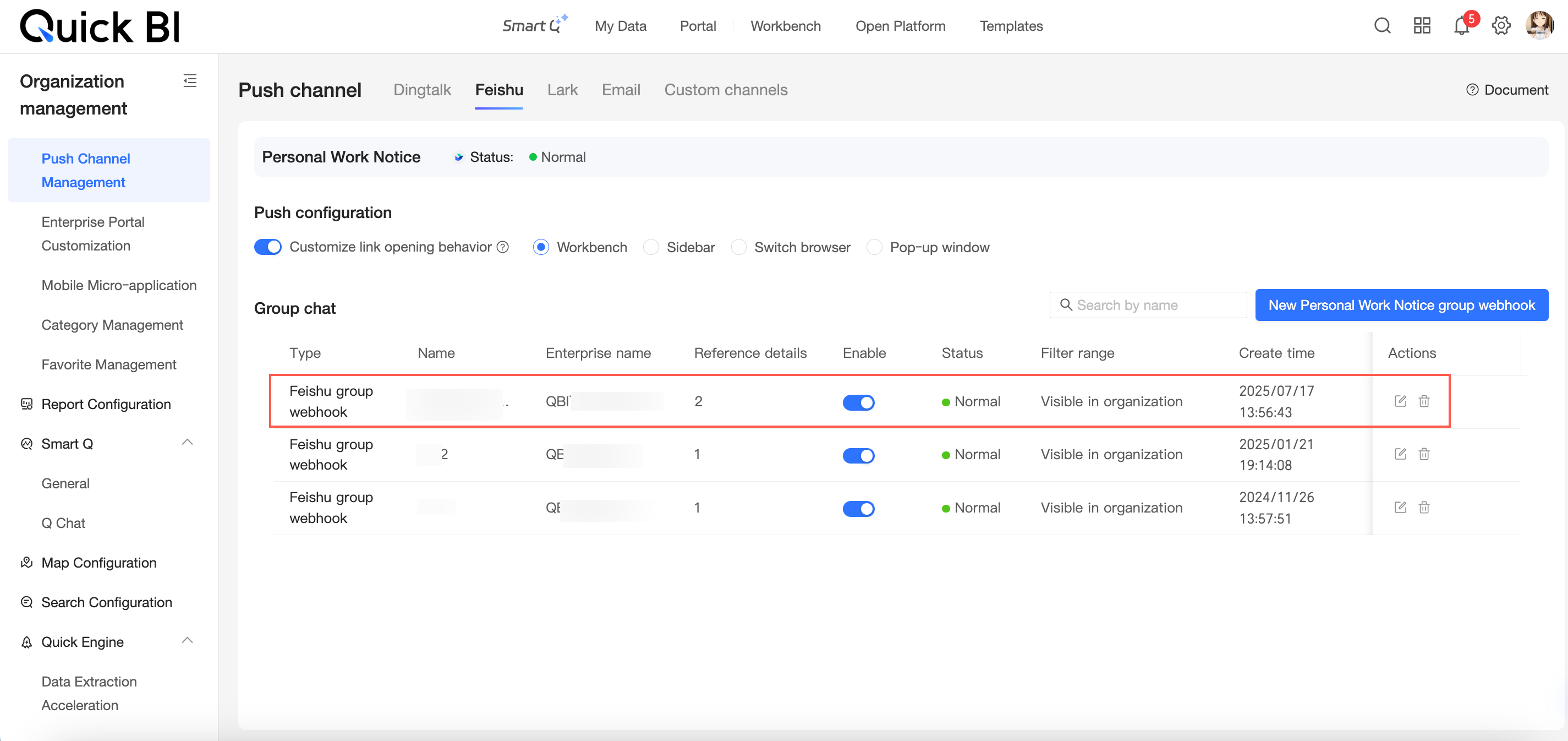Collapse the Quick Engine sidebar section

point(188,641)
